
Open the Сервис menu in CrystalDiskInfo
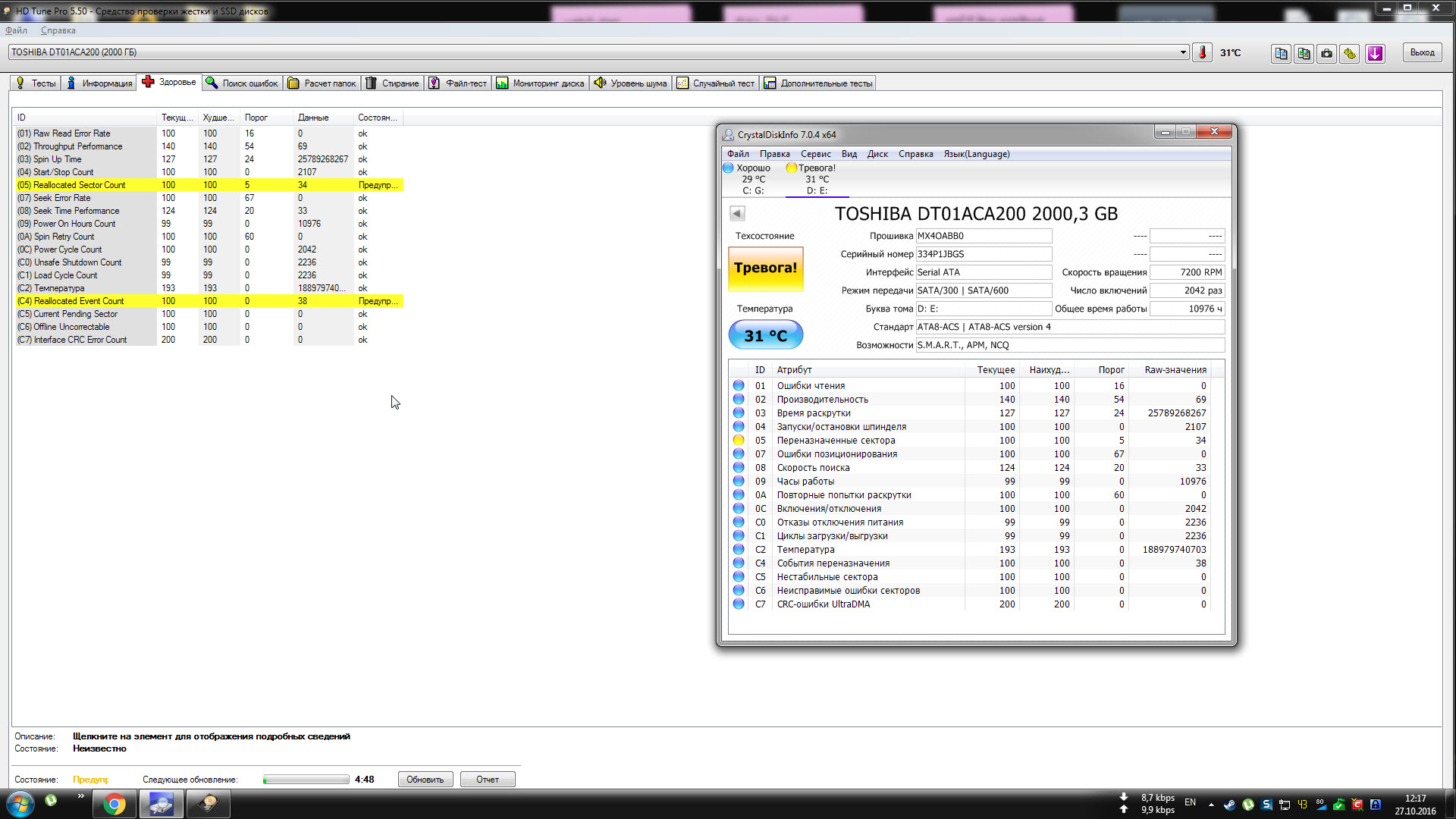(815, 154)
